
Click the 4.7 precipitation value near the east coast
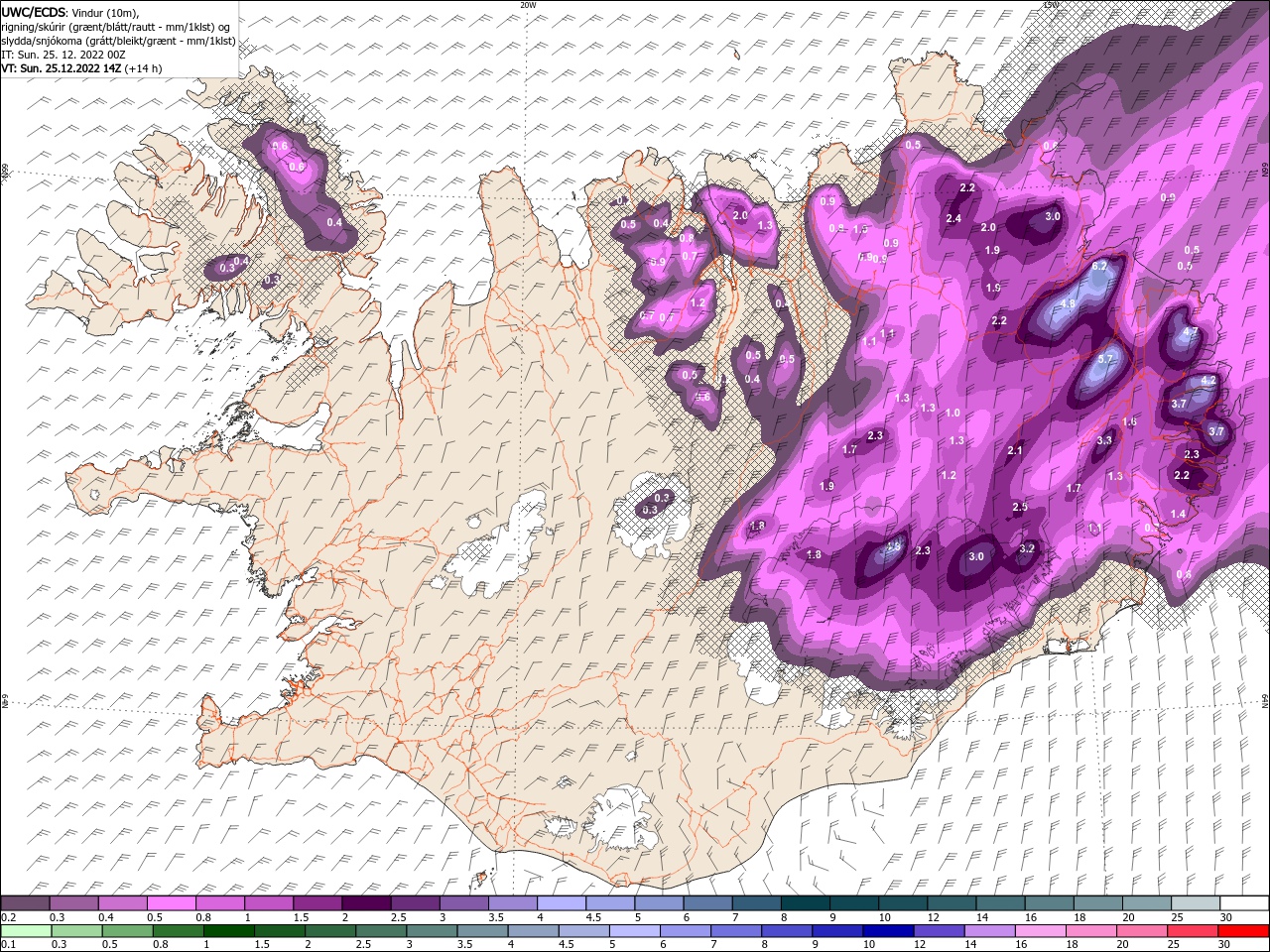pos(1192,331)
